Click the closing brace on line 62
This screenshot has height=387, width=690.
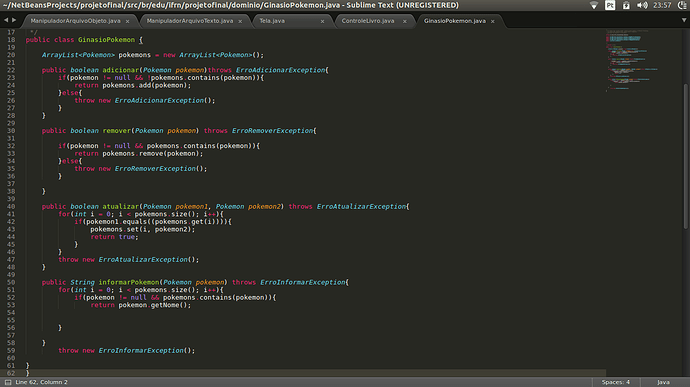coord(28,373)
